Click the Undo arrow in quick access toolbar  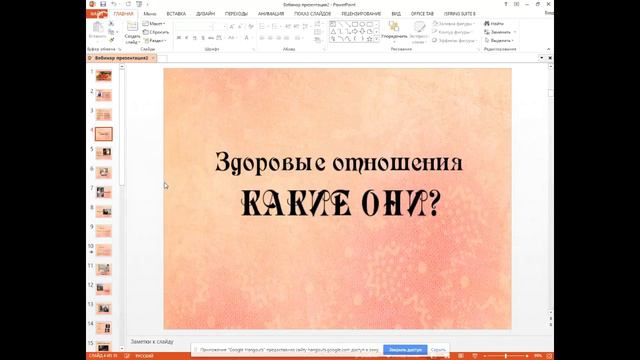click(x=114, y=4)
